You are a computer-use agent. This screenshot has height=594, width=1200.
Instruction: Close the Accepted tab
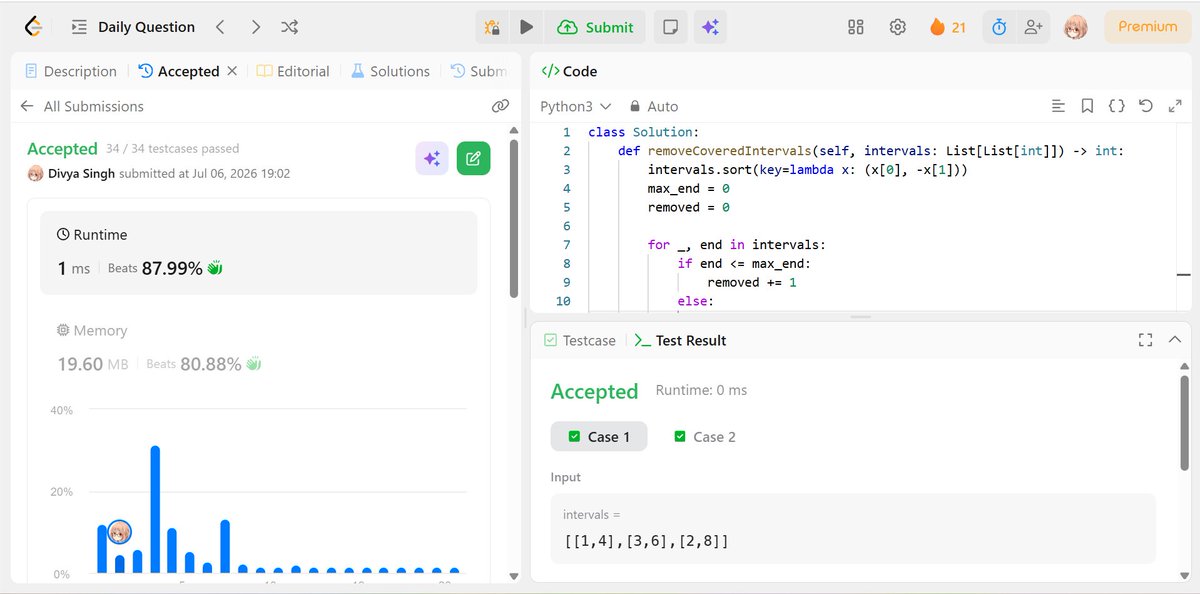tap(232, 71)
